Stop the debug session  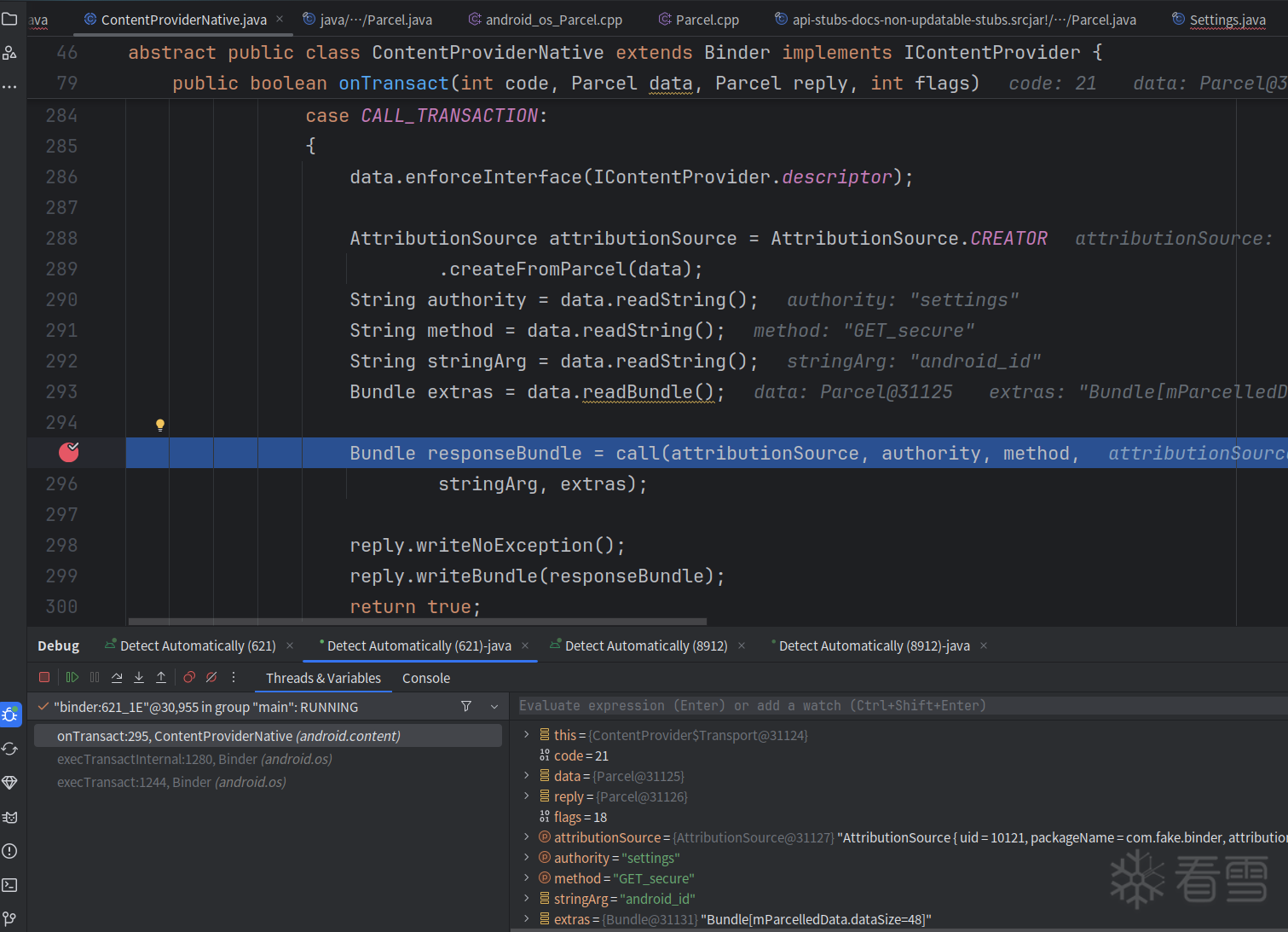pyautogui.click(x=44, y=677)
